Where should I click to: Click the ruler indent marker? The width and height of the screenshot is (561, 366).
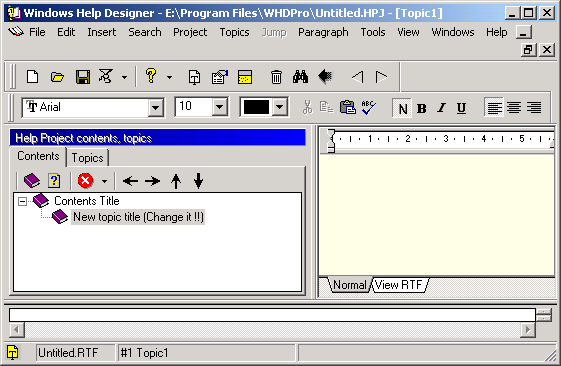[331, 141]
